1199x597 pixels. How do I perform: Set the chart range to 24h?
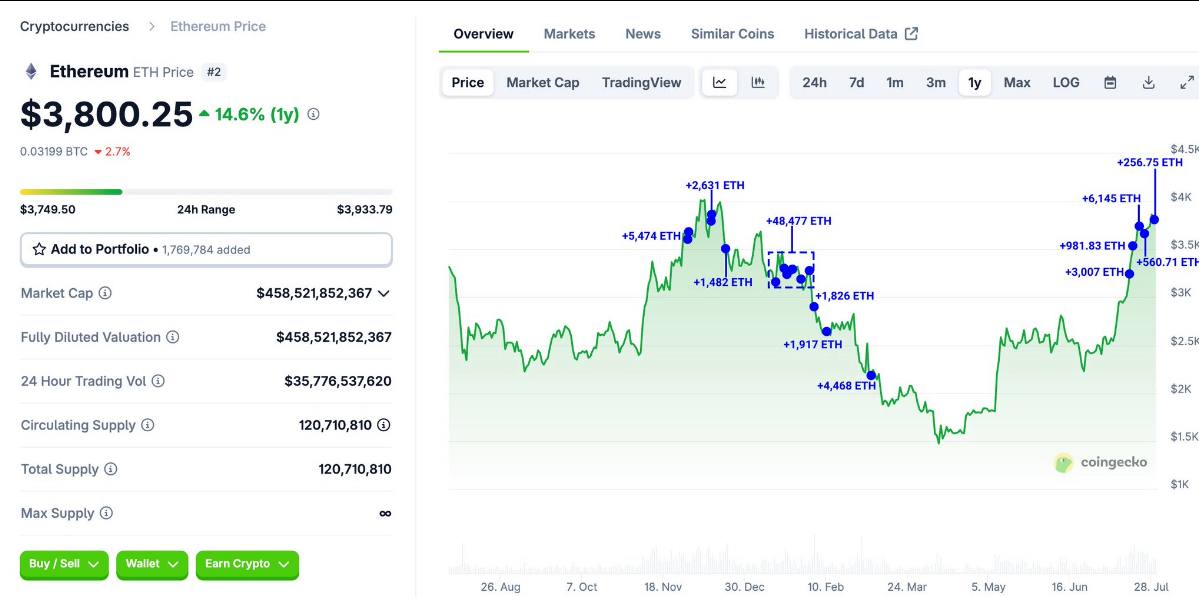click(x=814, y=83)
